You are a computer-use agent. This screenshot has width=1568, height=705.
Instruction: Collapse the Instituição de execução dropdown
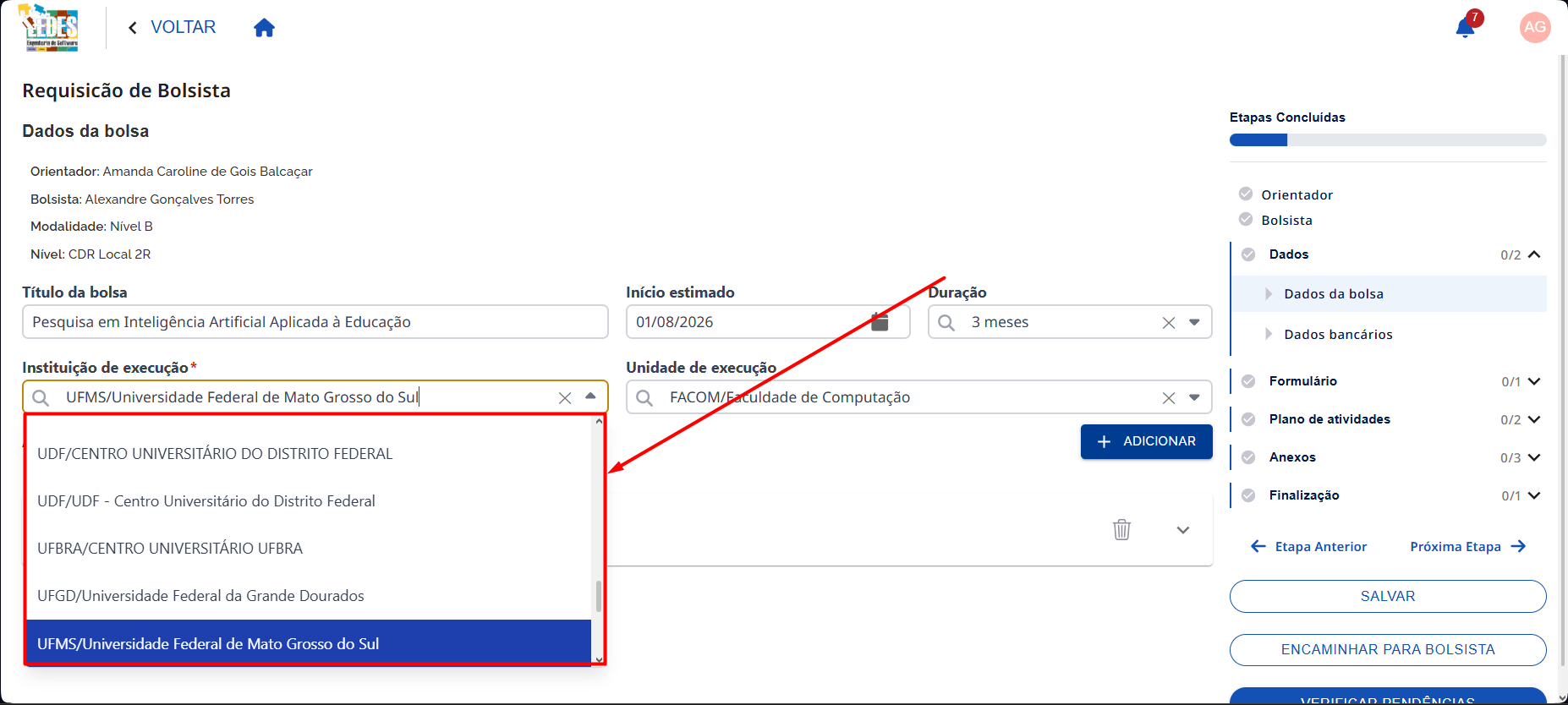point(590,396)
